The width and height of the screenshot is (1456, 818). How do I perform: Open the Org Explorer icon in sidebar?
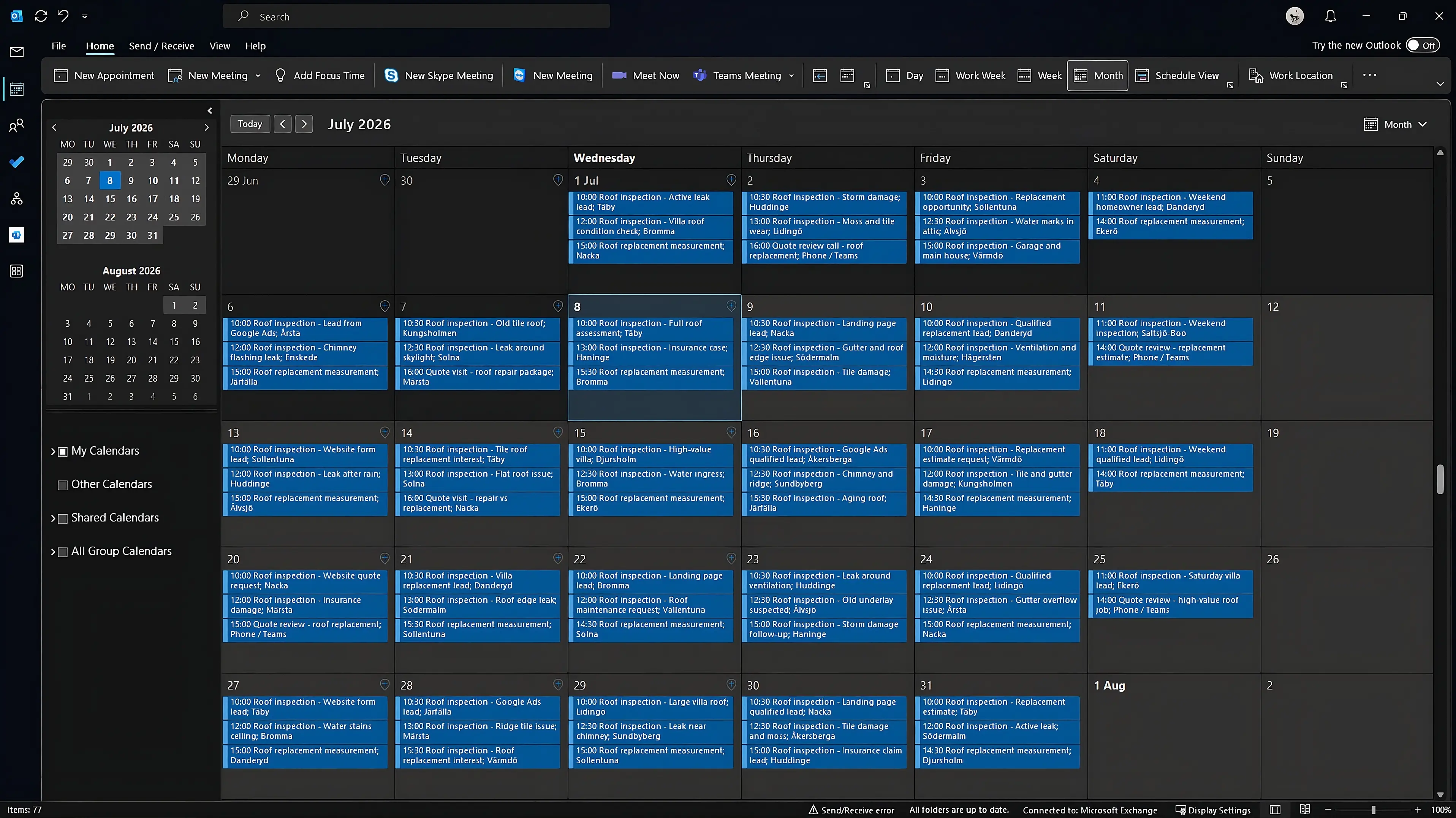pyautogui.click(x=16, y=198)
